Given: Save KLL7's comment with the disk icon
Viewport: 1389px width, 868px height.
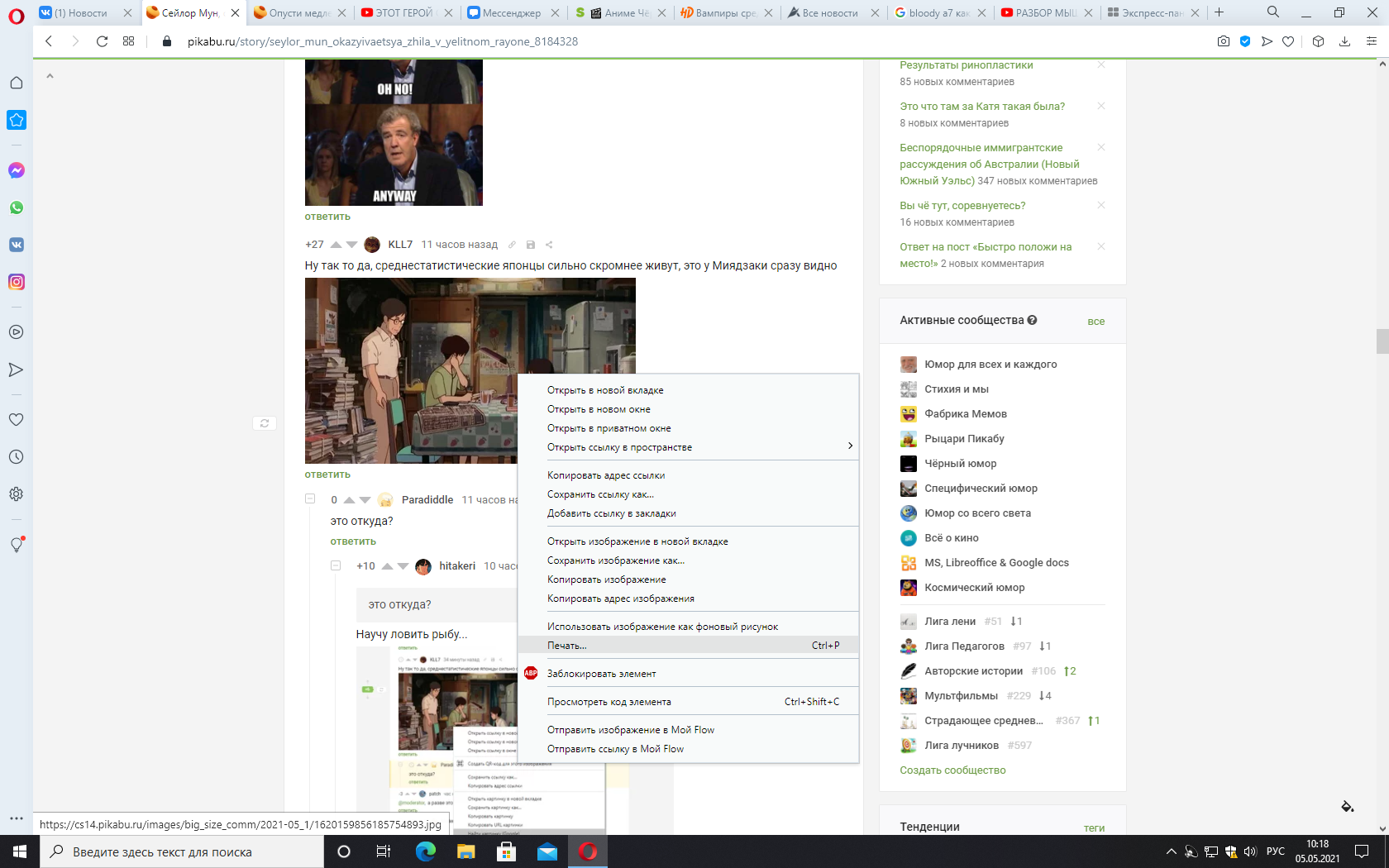Looking at the screenshot, I should click(531, 245).
